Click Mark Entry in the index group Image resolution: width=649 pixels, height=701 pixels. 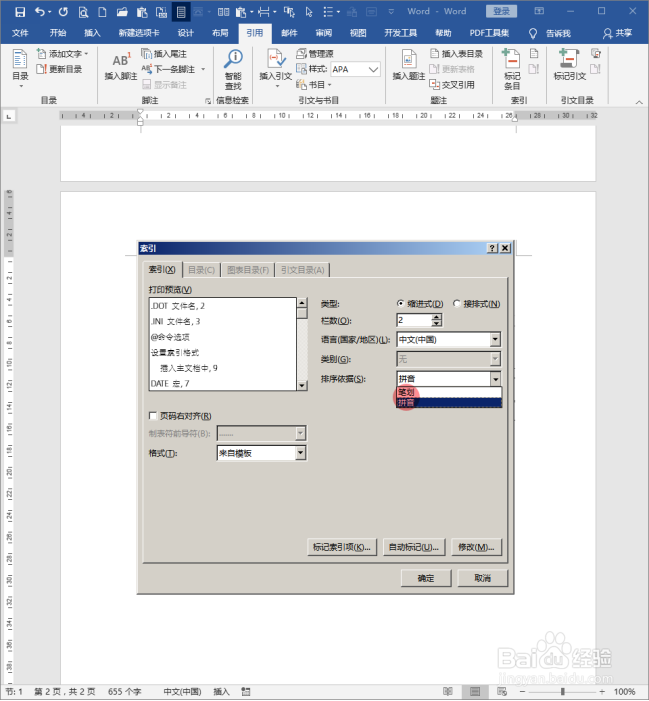512,69
